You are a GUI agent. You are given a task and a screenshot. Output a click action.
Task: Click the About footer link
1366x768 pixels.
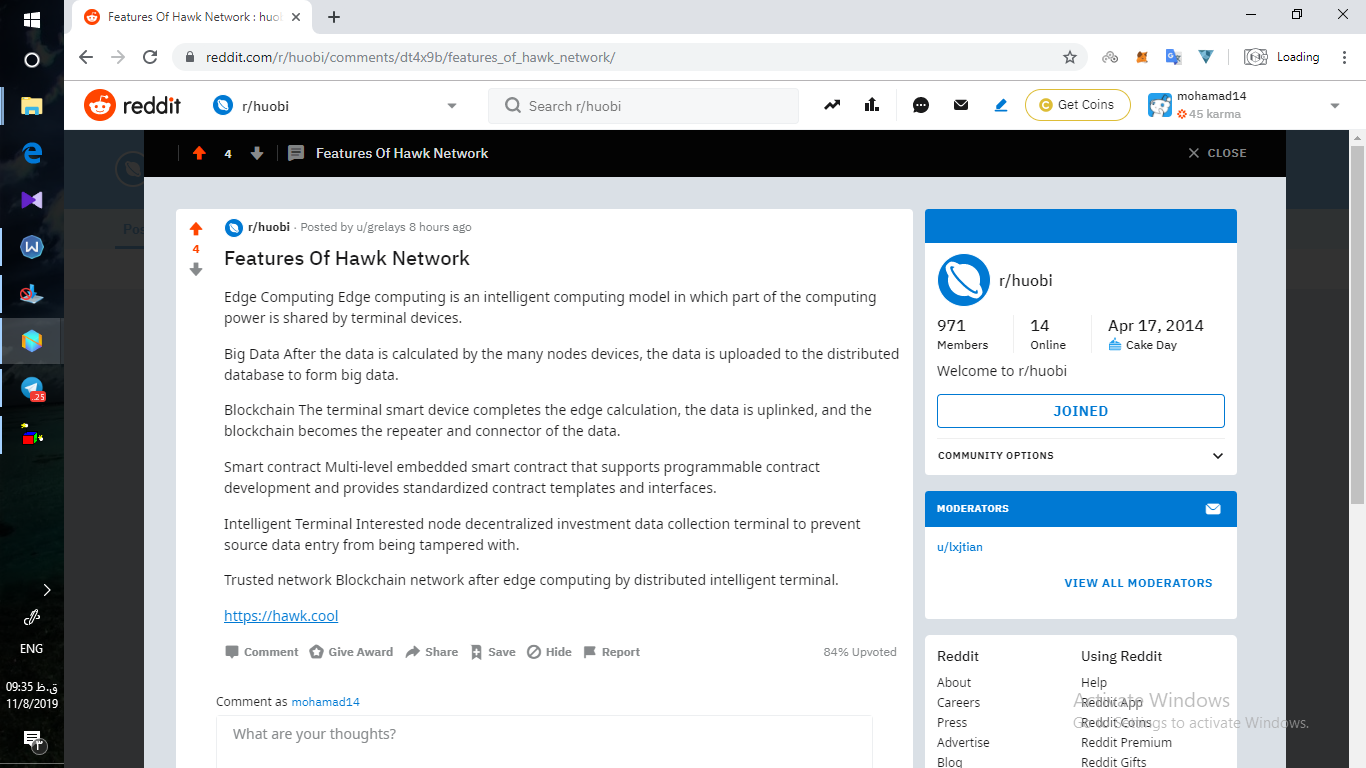954,683
